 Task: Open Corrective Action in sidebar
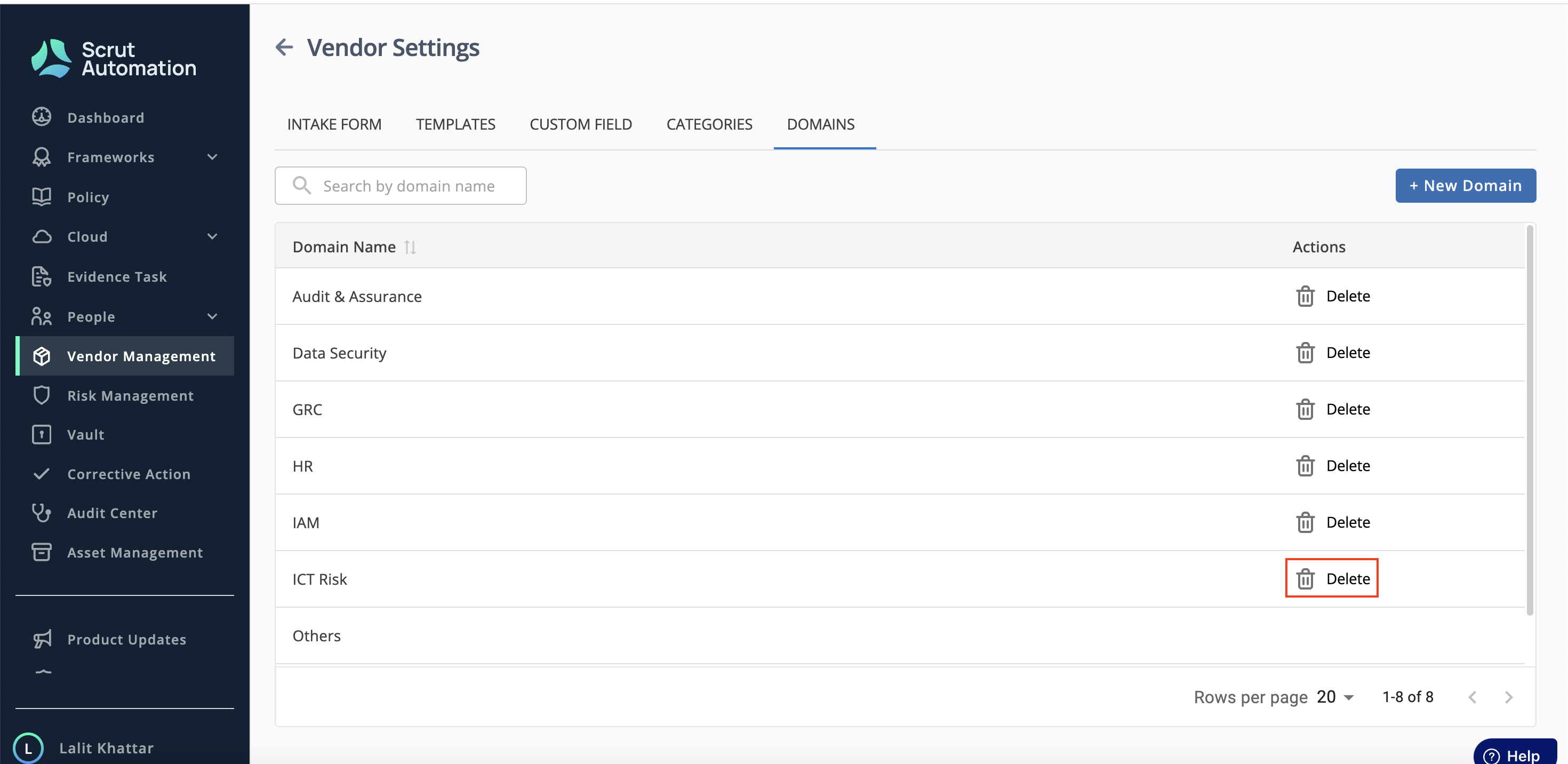[x=125, y=474]
